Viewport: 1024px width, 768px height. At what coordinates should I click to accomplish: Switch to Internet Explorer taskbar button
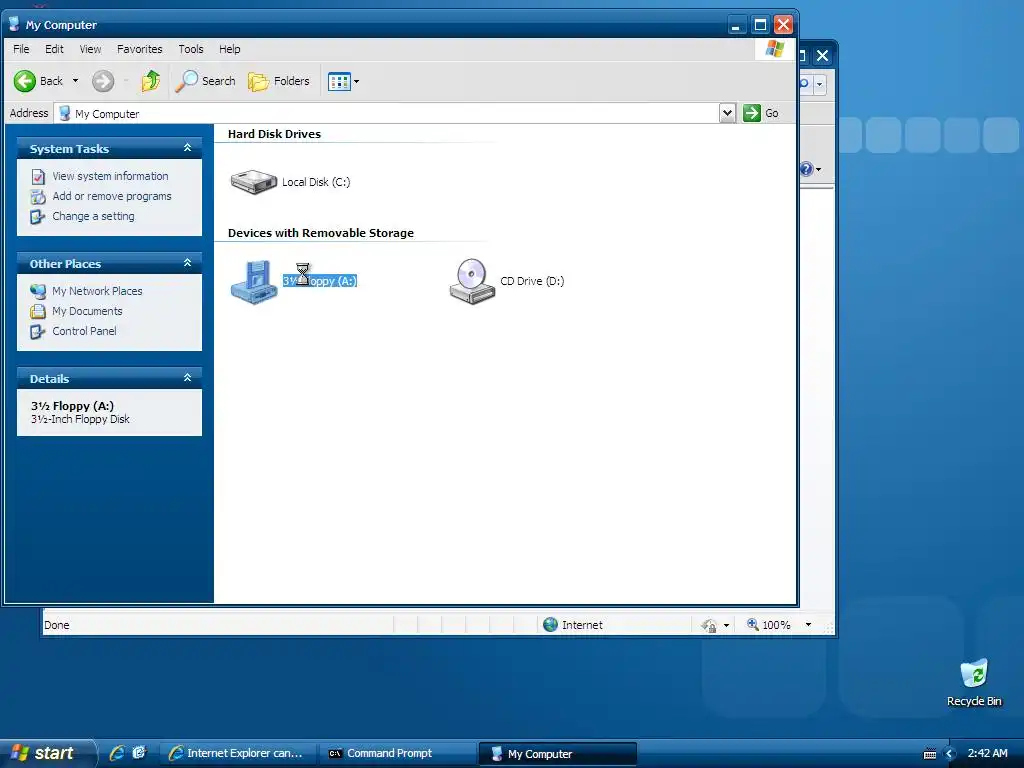(x=237, y=754)
